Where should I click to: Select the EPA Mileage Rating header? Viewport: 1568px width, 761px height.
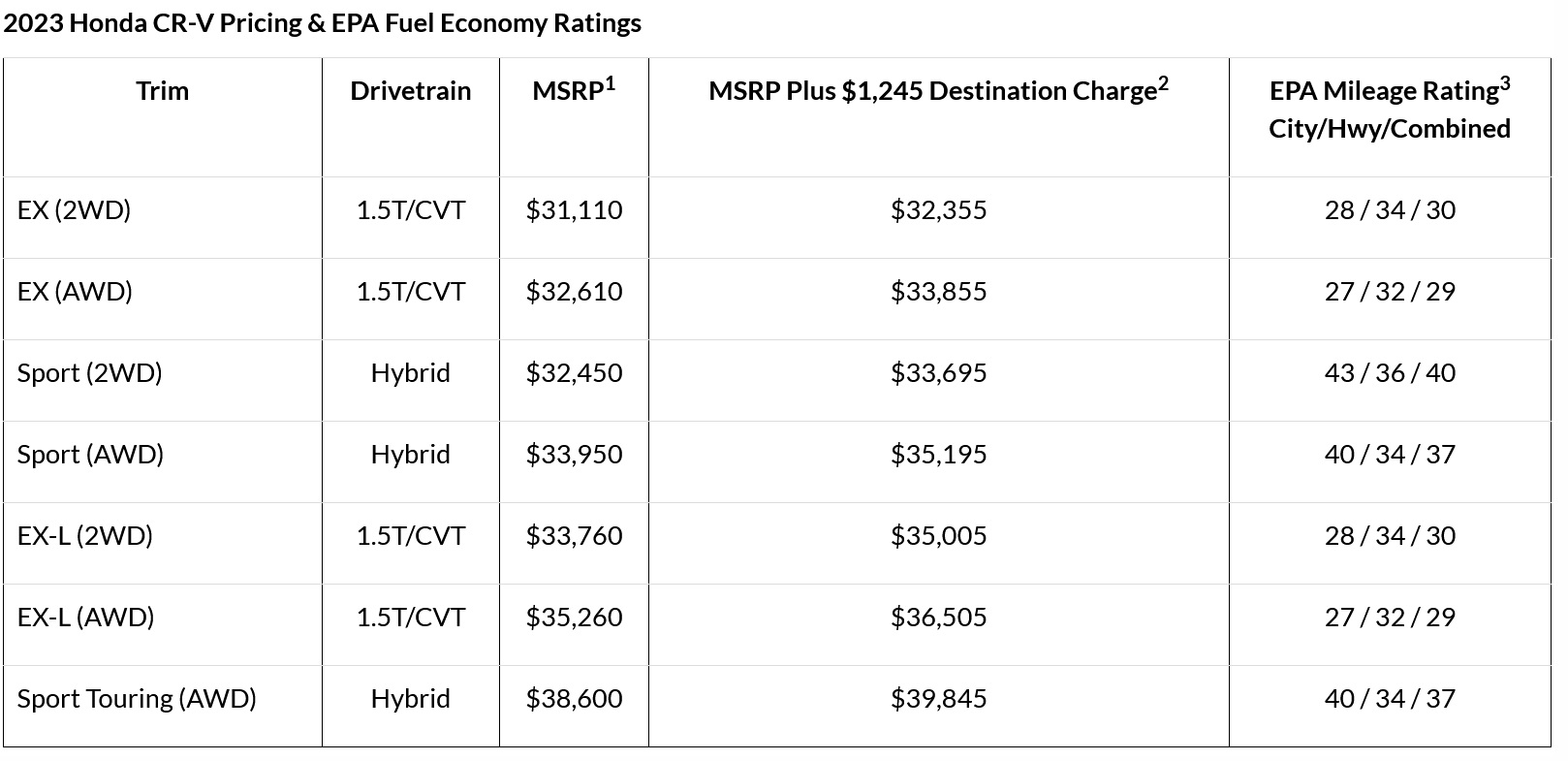point(1389,109)
